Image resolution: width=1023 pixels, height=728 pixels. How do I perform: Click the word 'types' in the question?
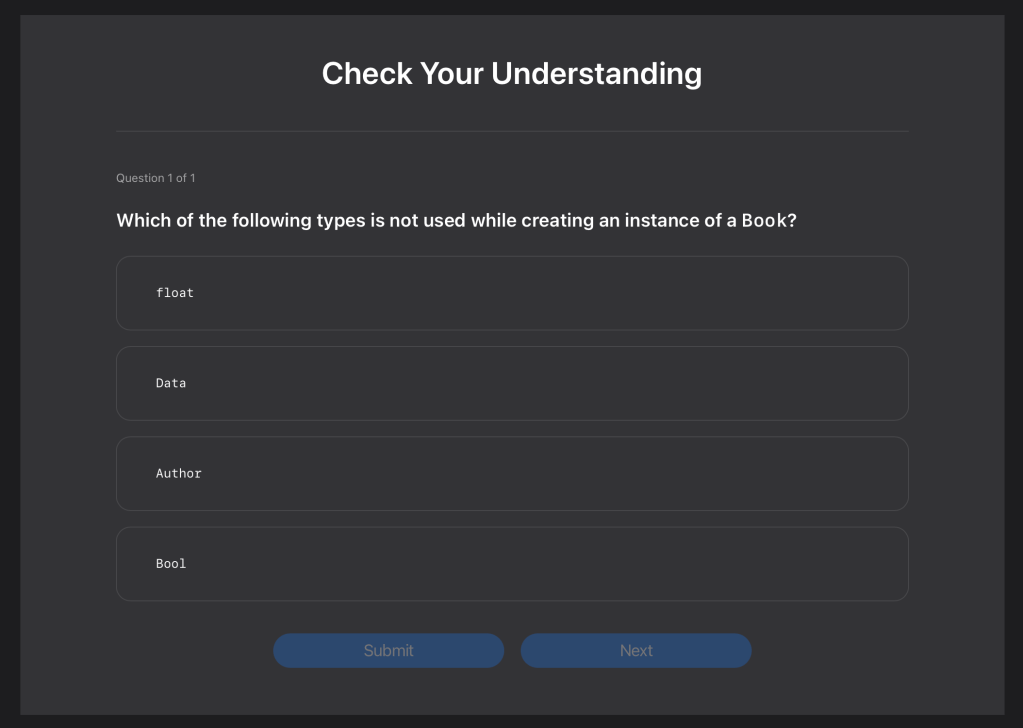341,220
